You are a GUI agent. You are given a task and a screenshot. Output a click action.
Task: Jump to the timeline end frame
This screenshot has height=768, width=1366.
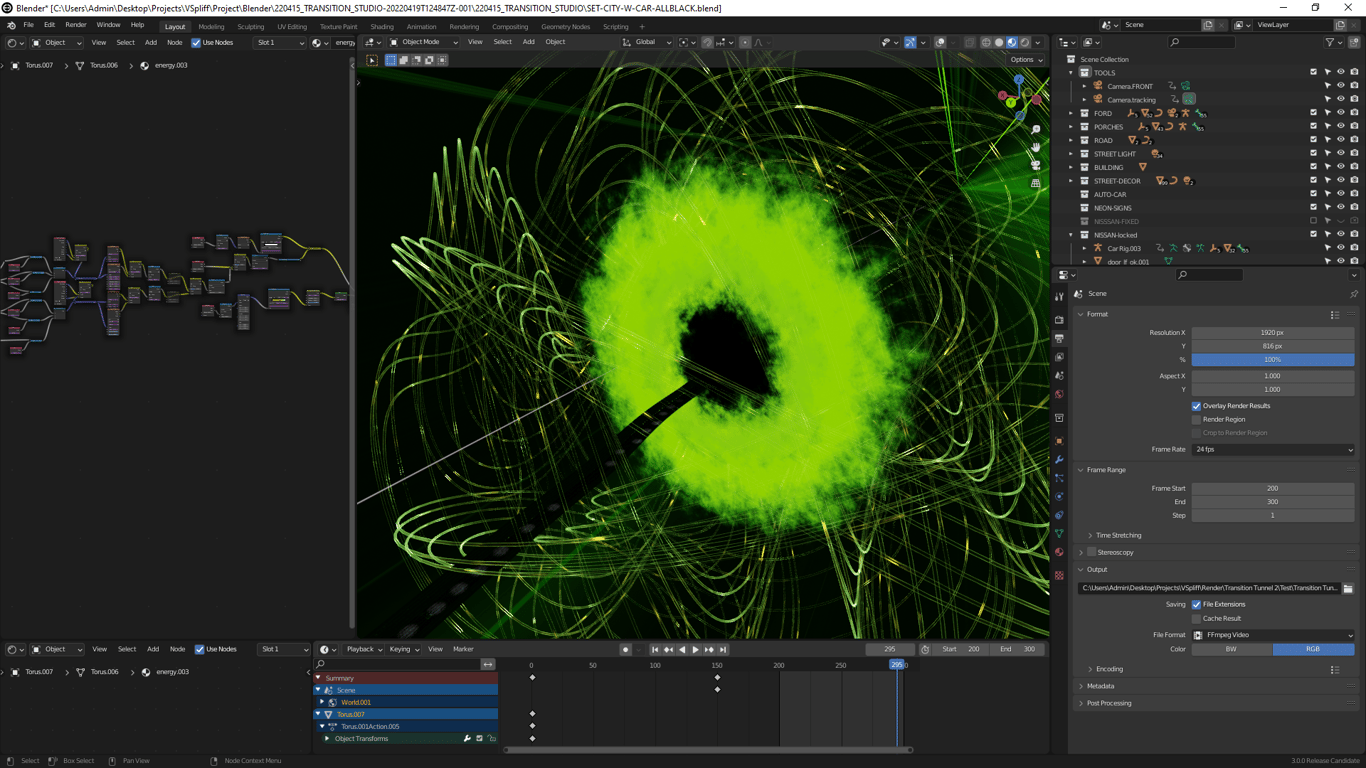(723, 650)
